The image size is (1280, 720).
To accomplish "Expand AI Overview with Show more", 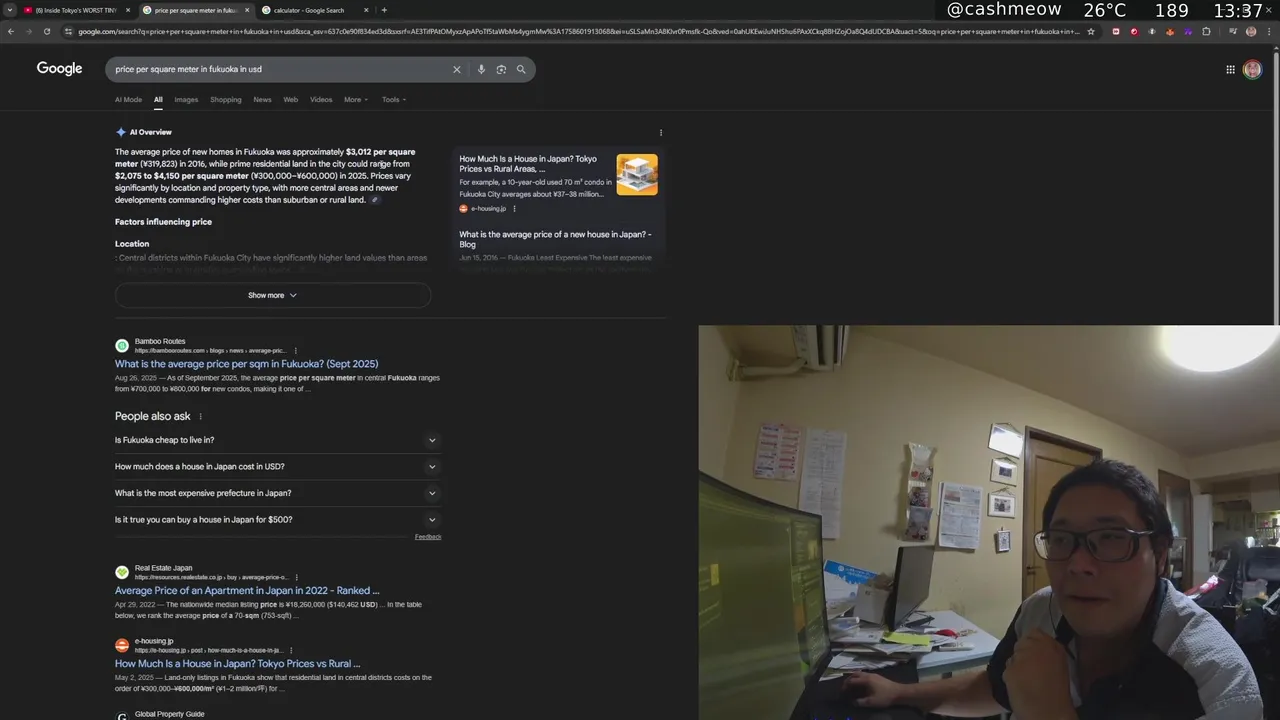I will (x=273, y=295).
